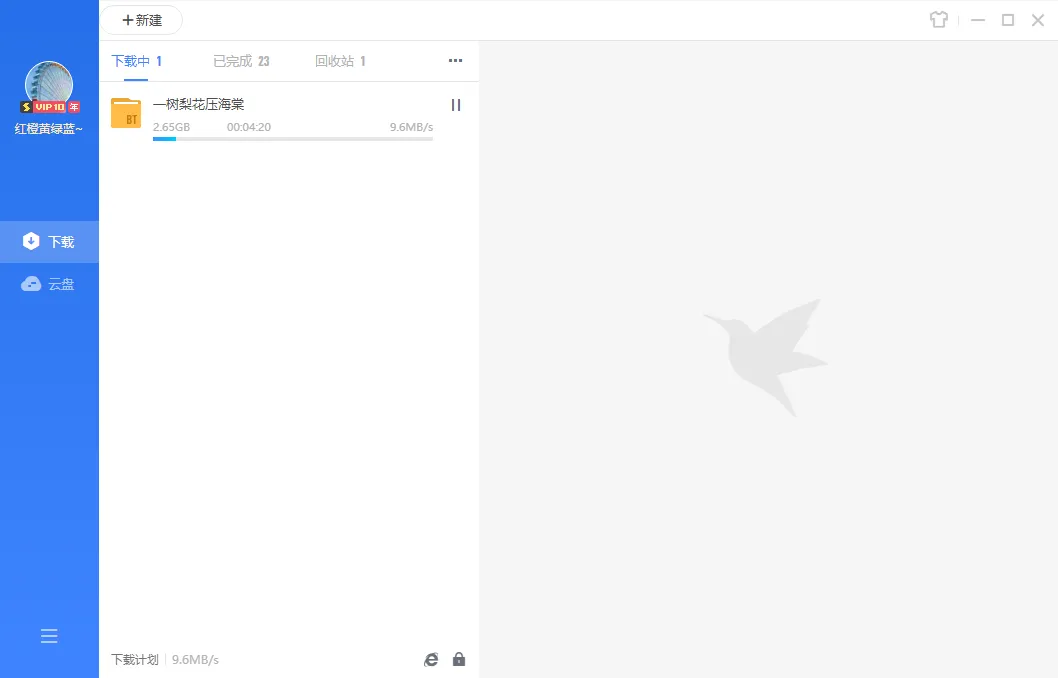Click the 2.65GB file size text

[x=171, y=127]
